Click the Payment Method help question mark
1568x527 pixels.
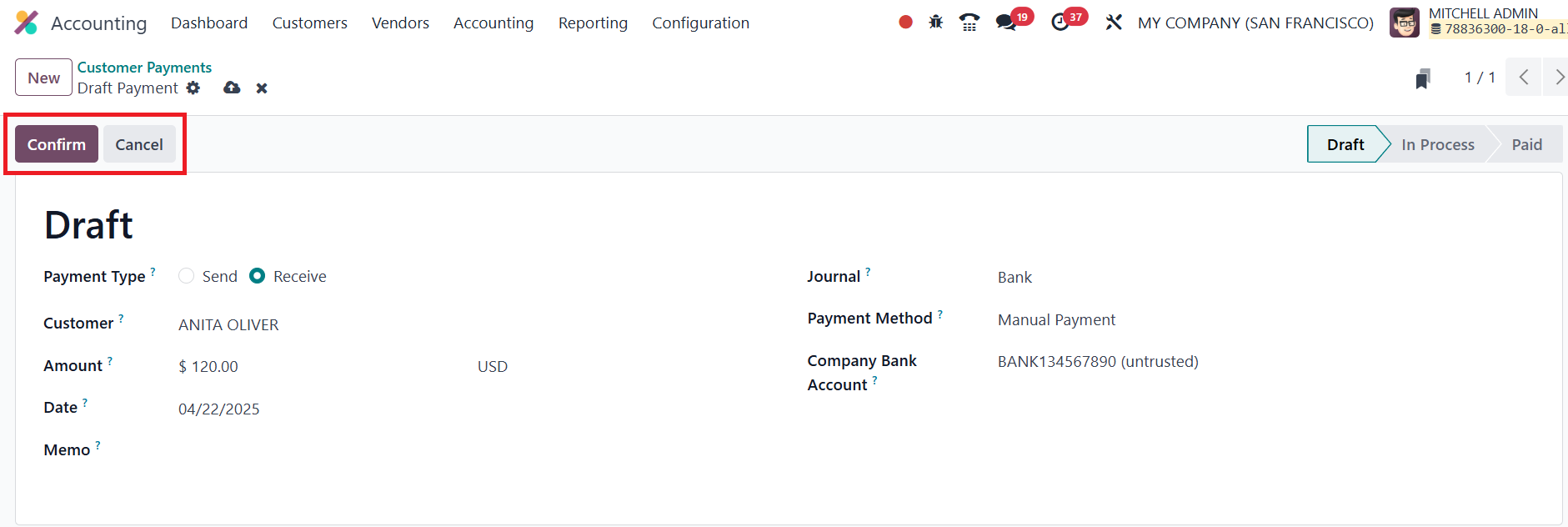coord(940,314)
